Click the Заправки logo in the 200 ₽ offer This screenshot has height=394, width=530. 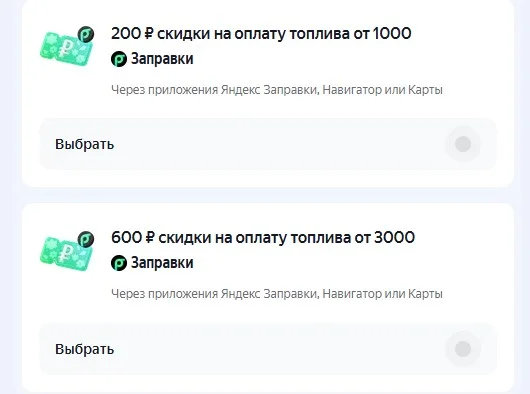click(x=119, y=59)
